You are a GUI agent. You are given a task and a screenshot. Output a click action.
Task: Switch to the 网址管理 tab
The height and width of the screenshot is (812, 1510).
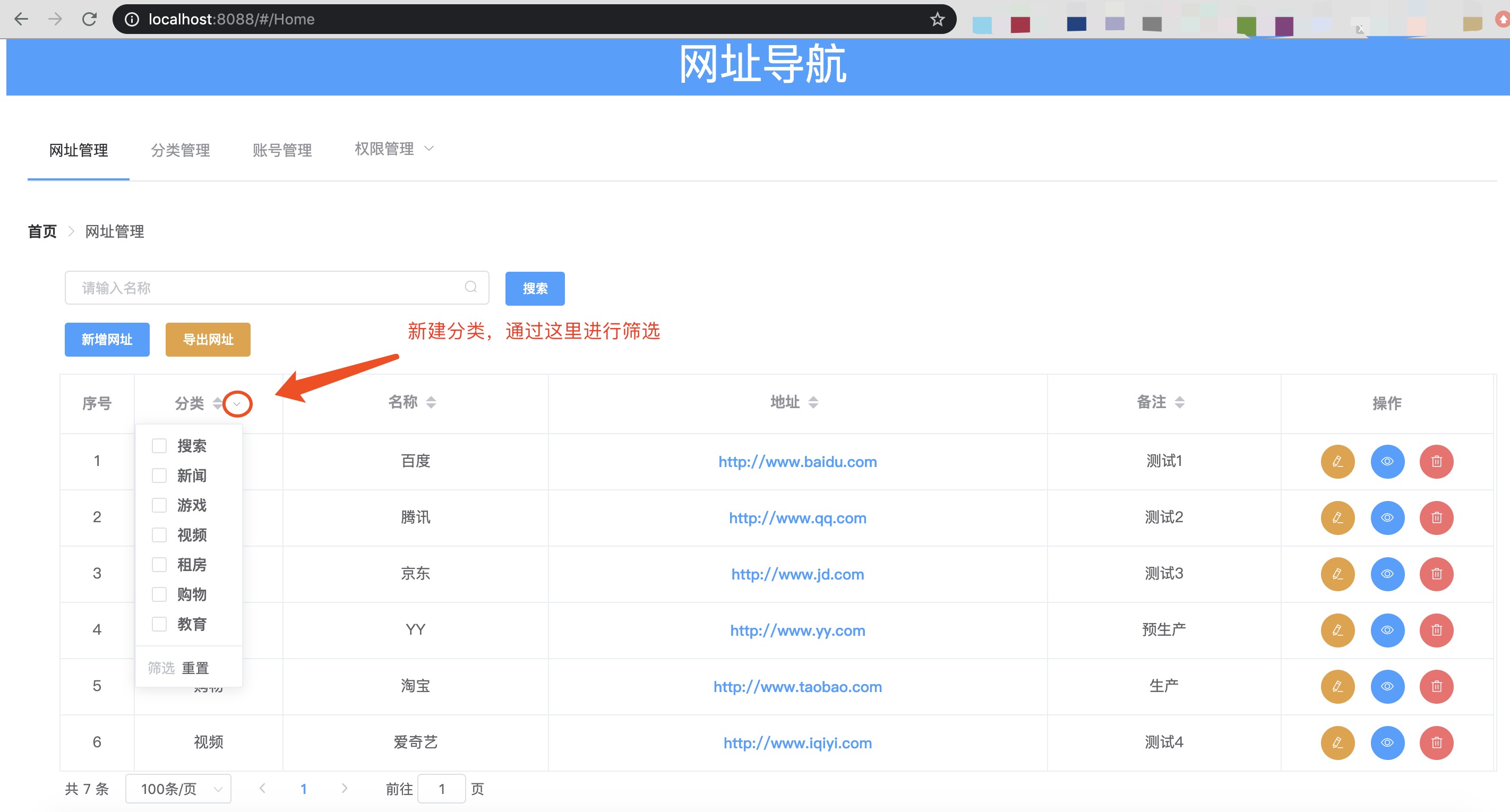[79, 151]
